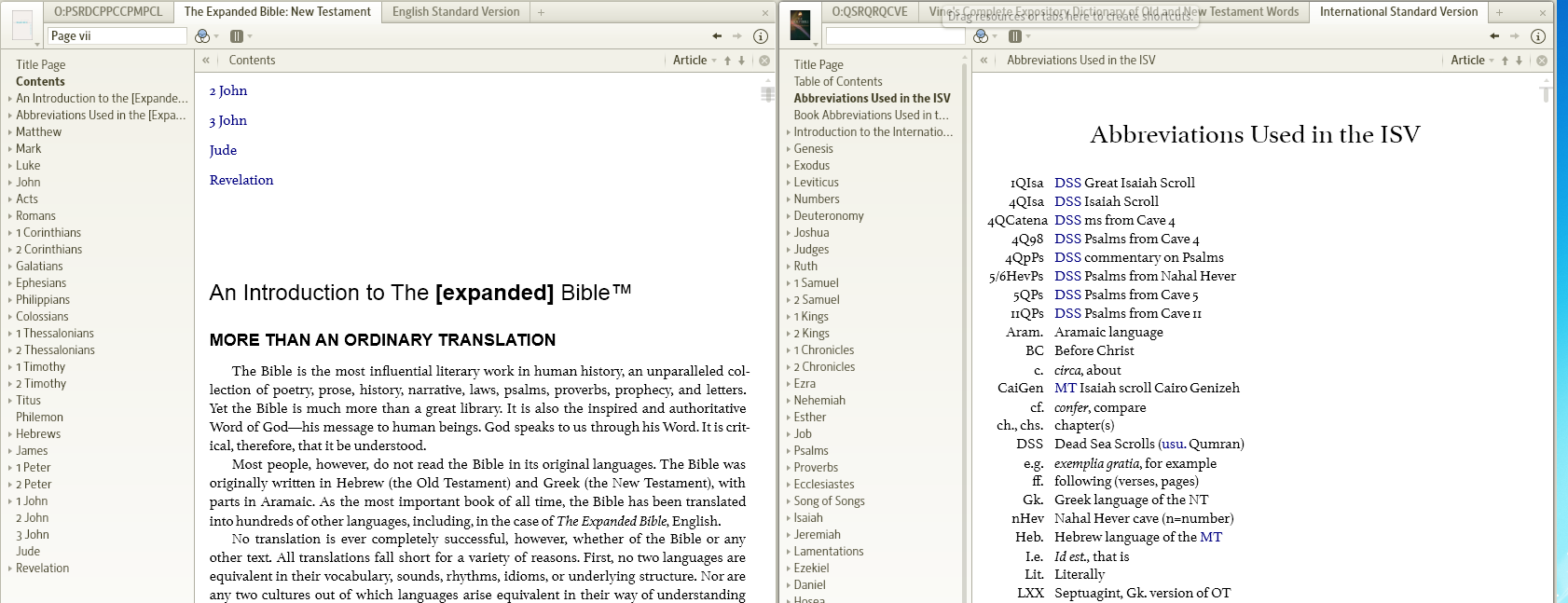Switch to O:QSRQRQCVE tab
1568x603 pixels.
click(870, 12)
